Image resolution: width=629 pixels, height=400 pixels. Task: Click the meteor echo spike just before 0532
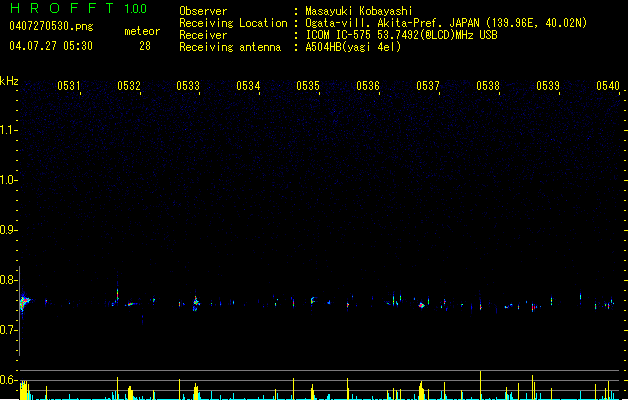point(118,294)
